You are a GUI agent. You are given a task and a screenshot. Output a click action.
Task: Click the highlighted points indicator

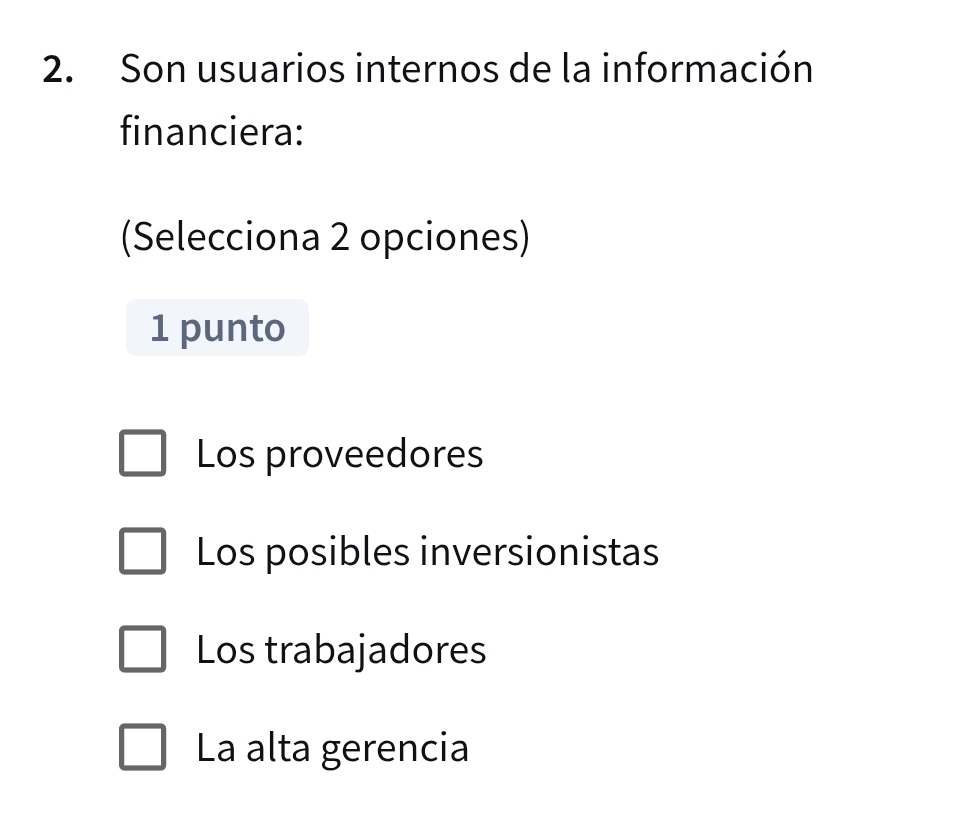tap(217, 327)
